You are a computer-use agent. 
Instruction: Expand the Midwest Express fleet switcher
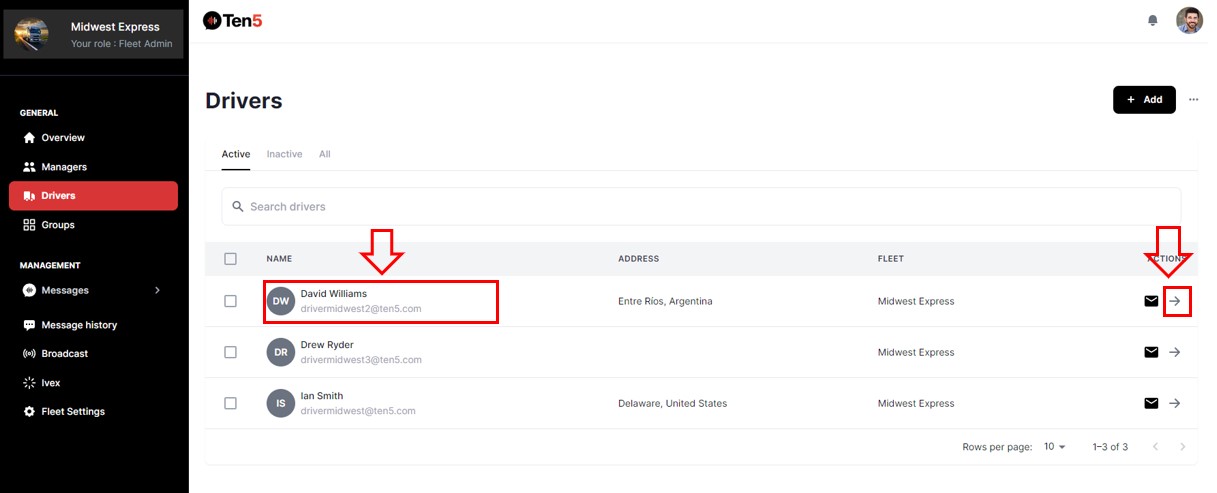point(94,34)
